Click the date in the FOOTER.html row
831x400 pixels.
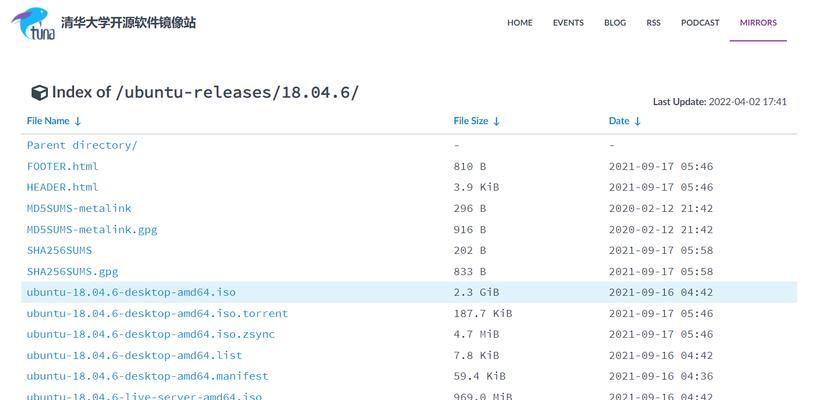tap(661, 166)
